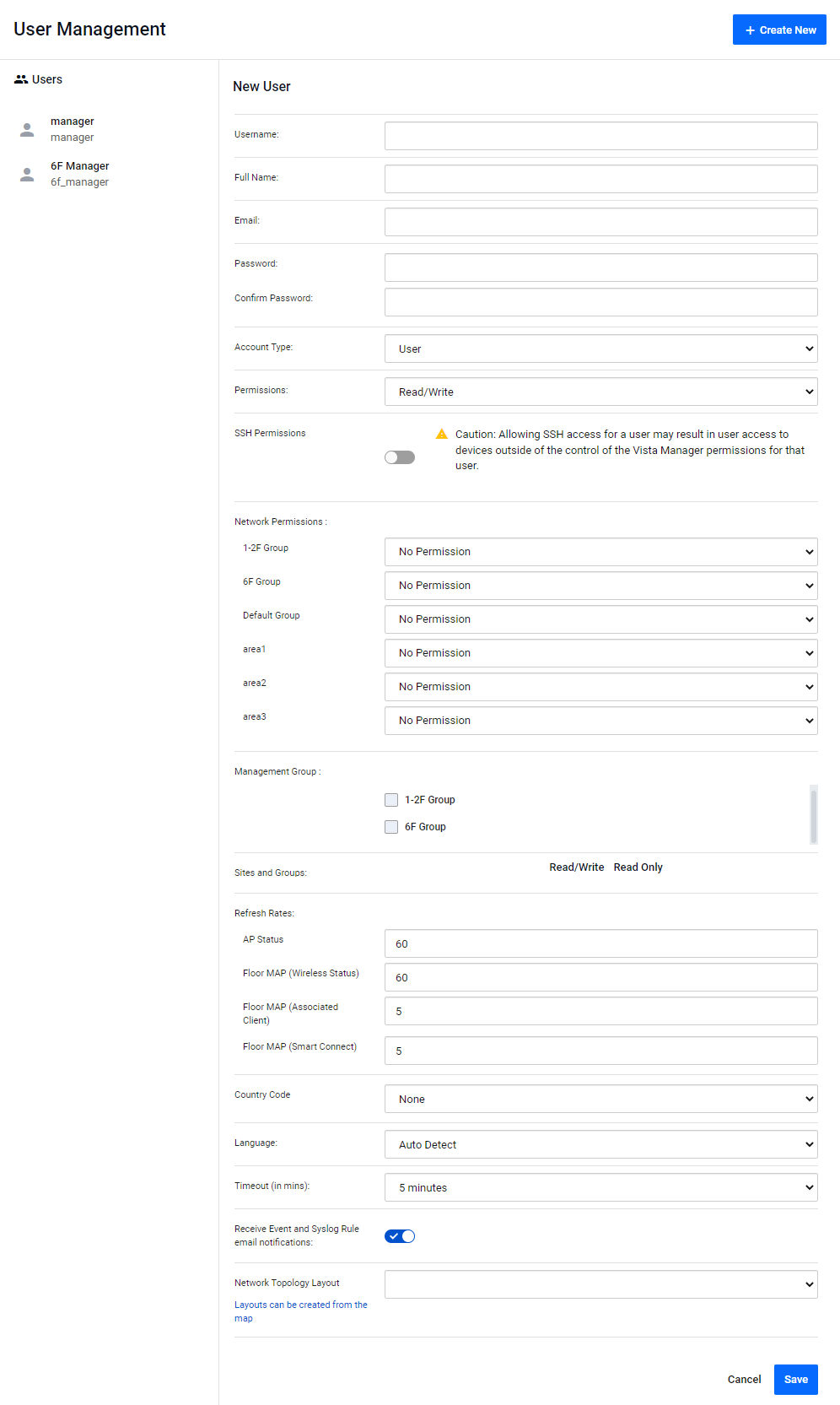Click the plus icon on Create New
Viewport: 840px width, 1405px height.
(750, 30)
